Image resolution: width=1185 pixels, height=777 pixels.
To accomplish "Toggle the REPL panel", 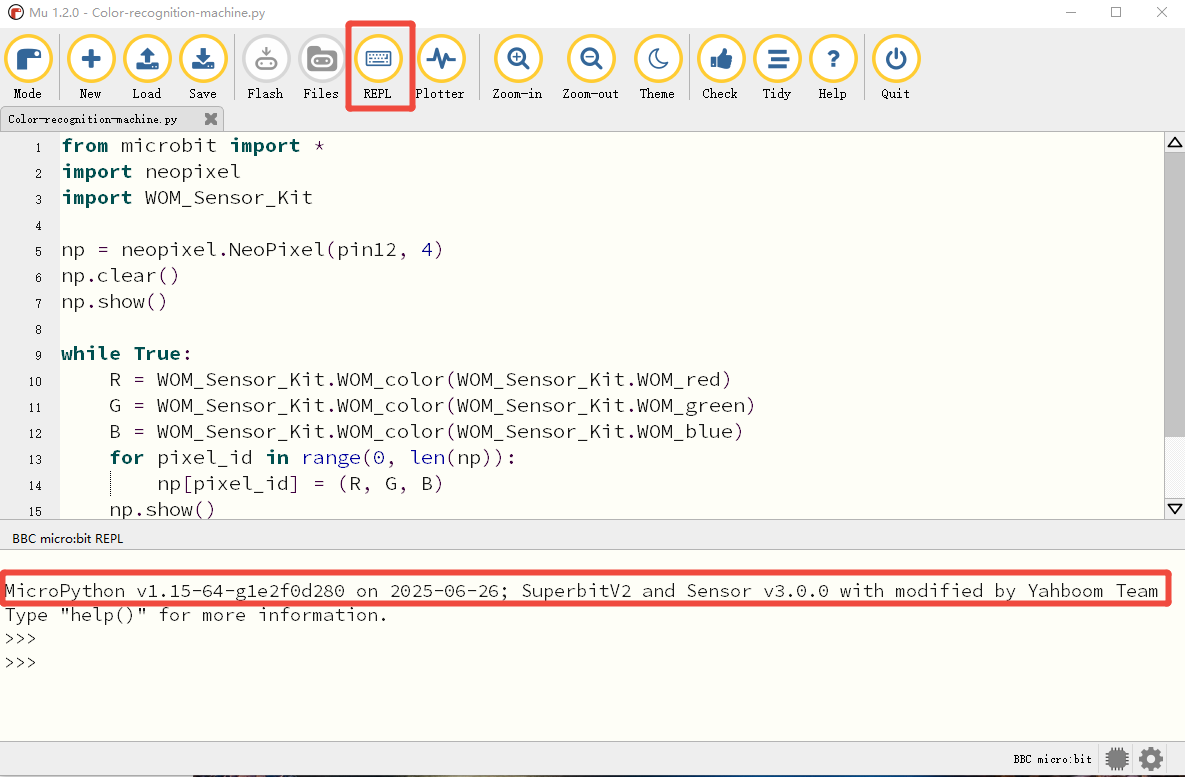I will pyautogui.click(x=378, y=67).
